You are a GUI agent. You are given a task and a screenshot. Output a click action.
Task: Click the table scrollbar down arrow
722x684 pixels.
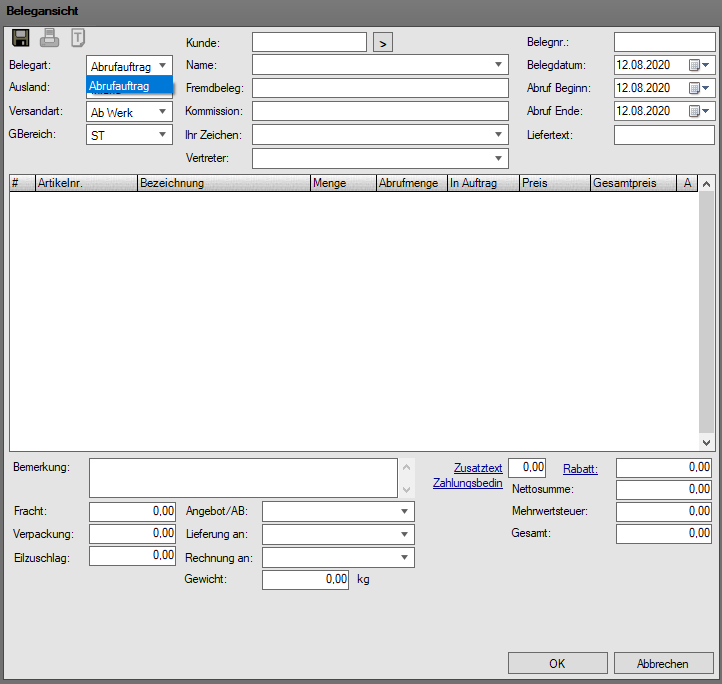(706, 442)
